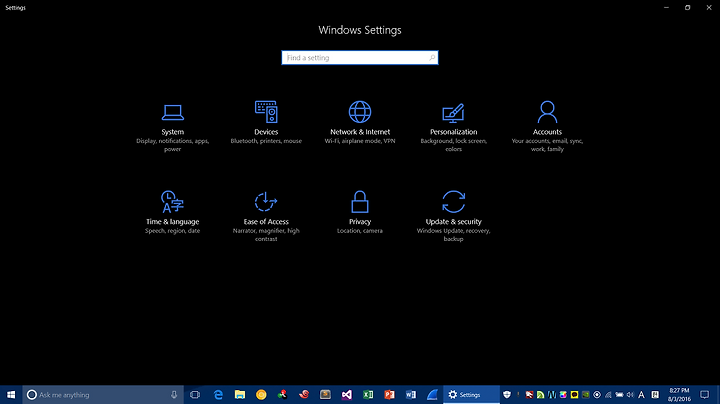
Task: Click the orange circle taskbar app icon
Action: [261, 395]
